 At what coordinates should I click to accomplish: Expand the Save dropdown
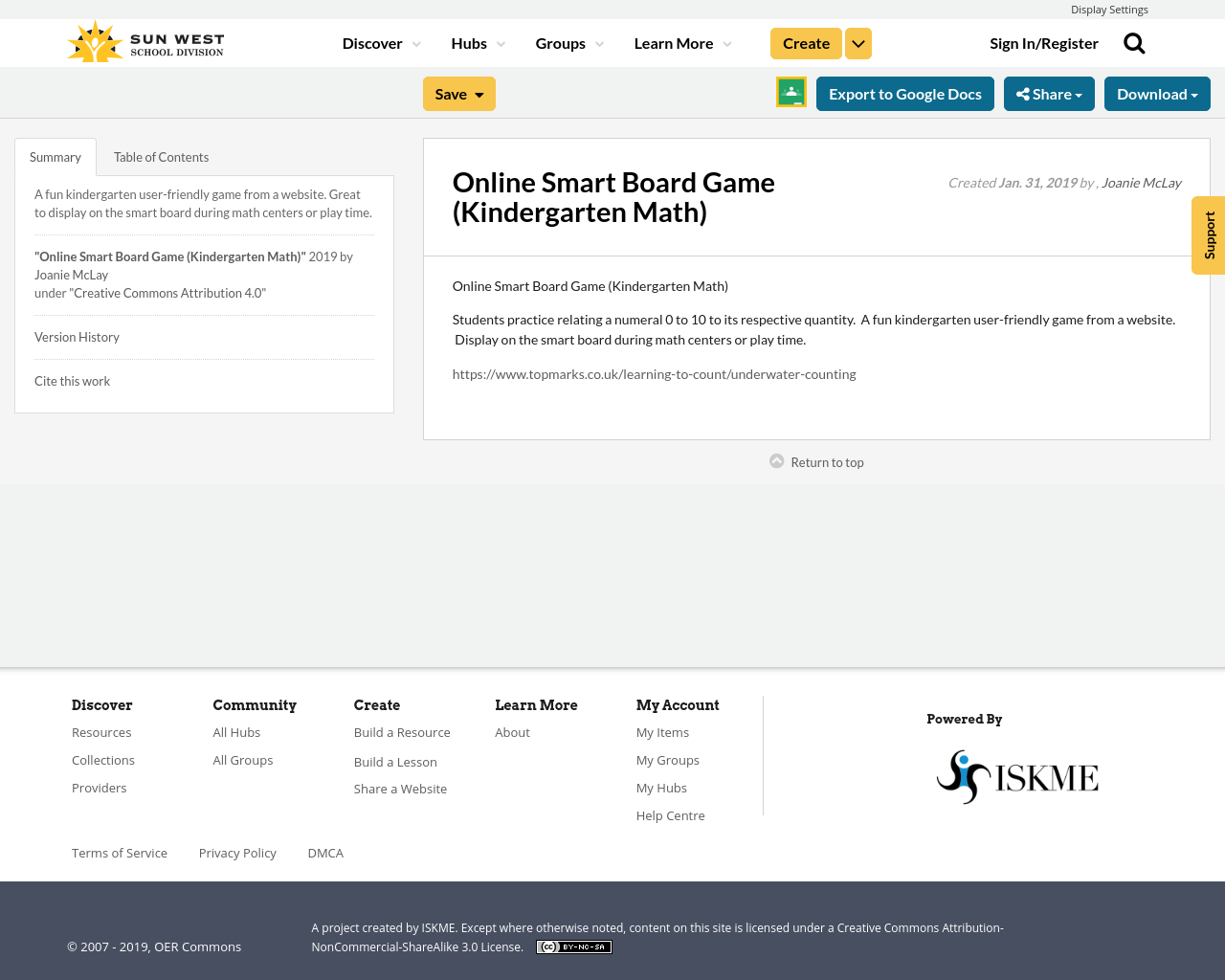coord(459,94)
